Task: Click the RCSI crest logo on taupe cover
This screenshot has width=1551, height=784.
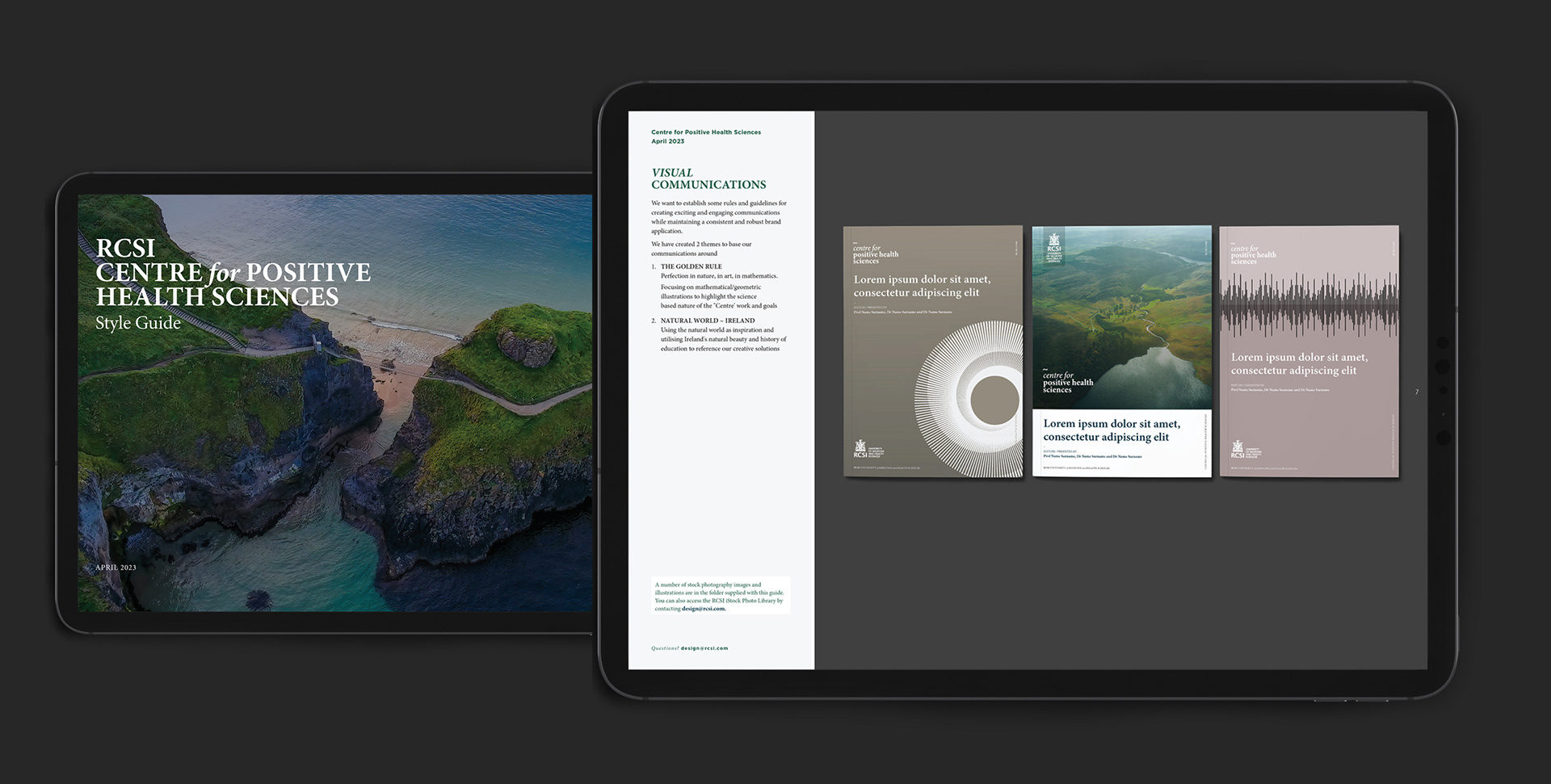Action: pyautogui.click(x=869, y=449)
